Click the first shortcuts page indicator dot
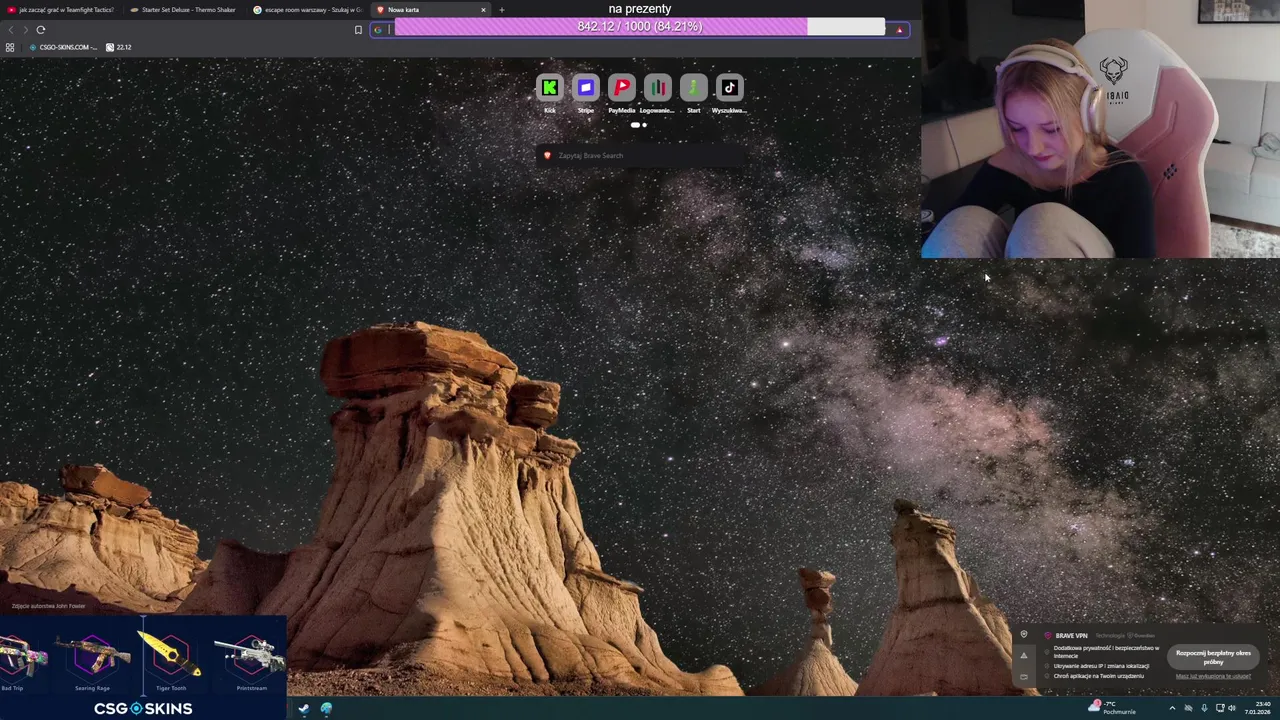1280x720 pixels. pyautogui.click(x=635, y=125)
